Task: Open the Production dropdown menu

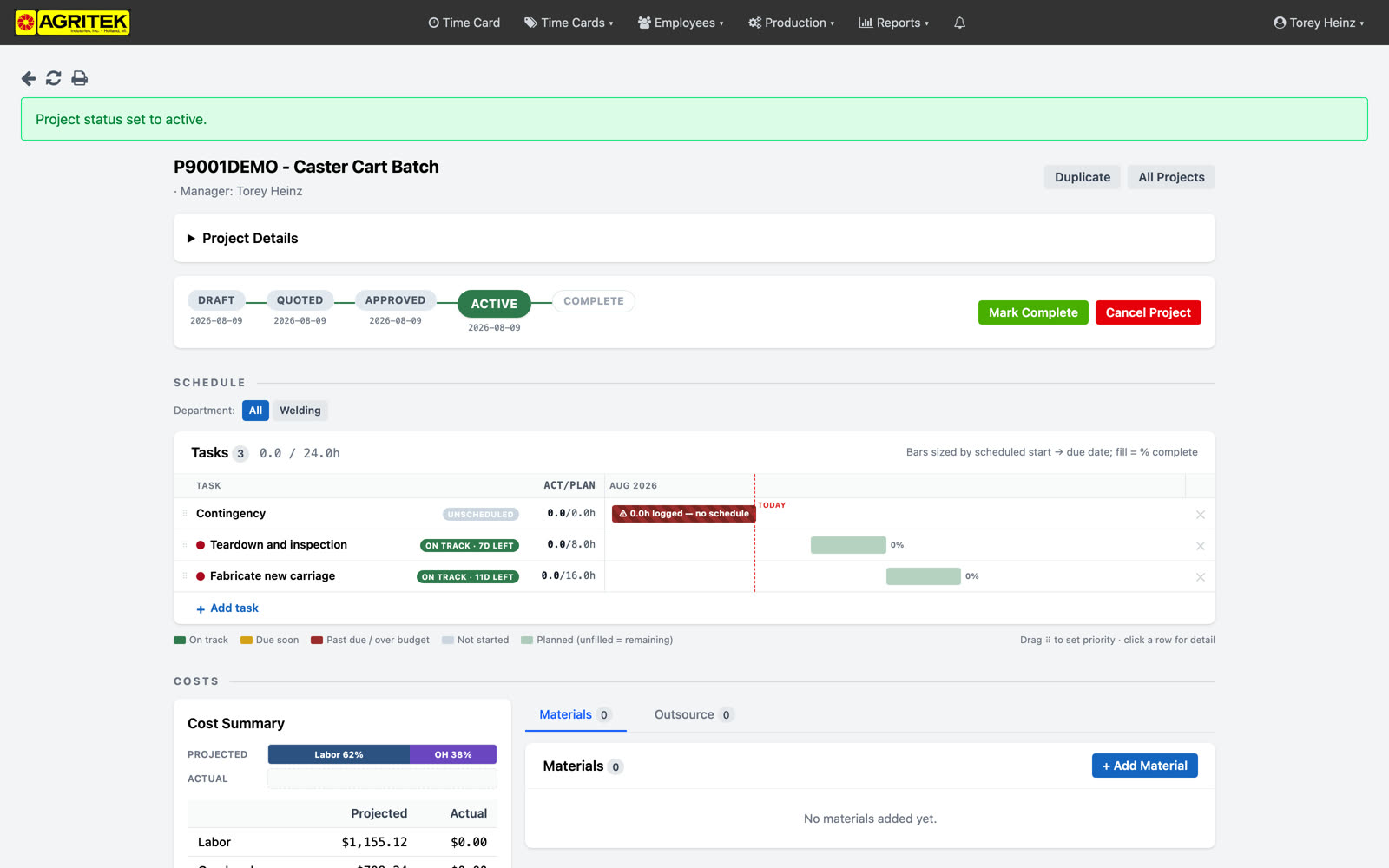Action: click(792, 23)
